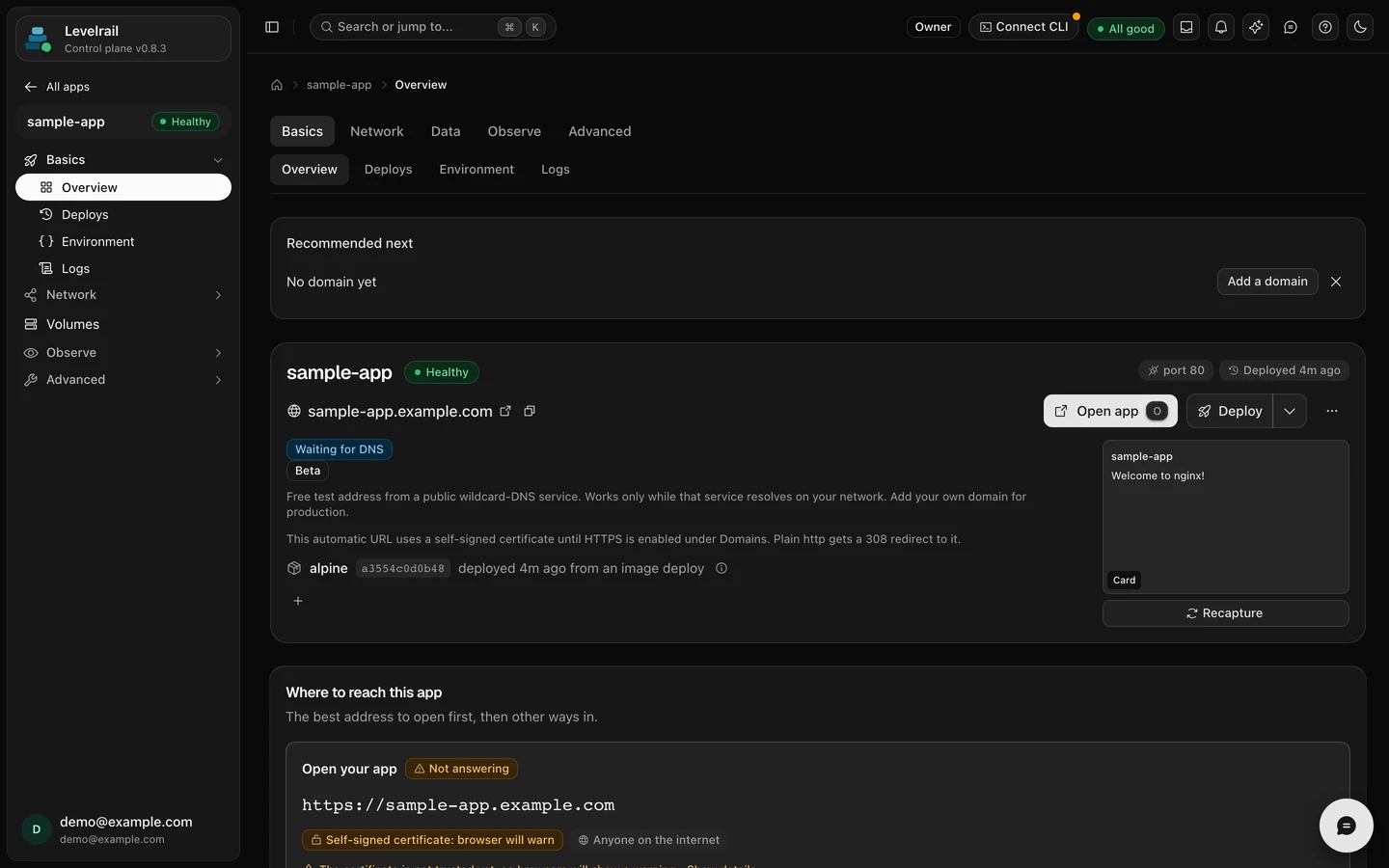
Task: Open the help question mark icon
Action: (1325, 27)
